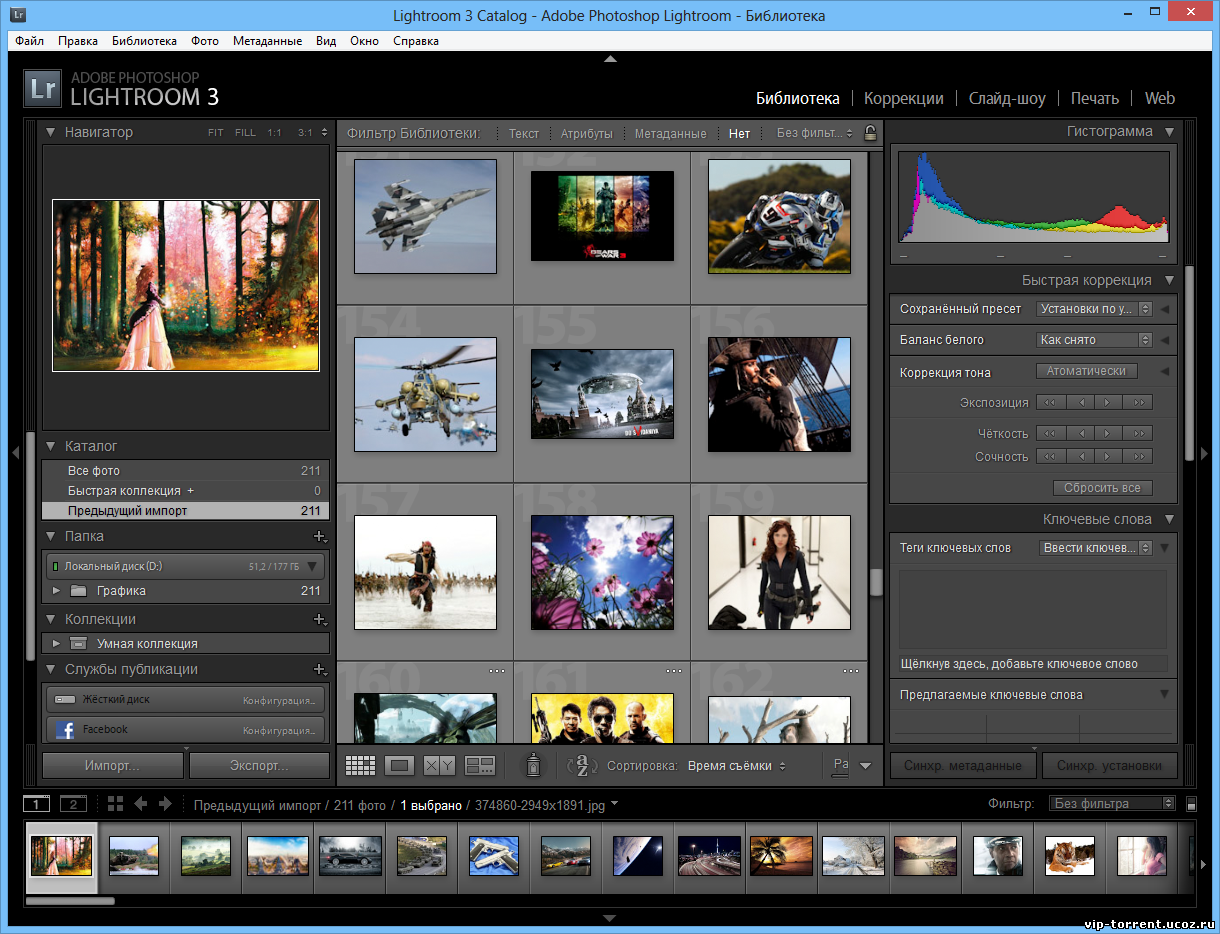The height and width of the screenshot is (934, 1220).
Task: Open Survey view in toolbar
Action: 480,766
